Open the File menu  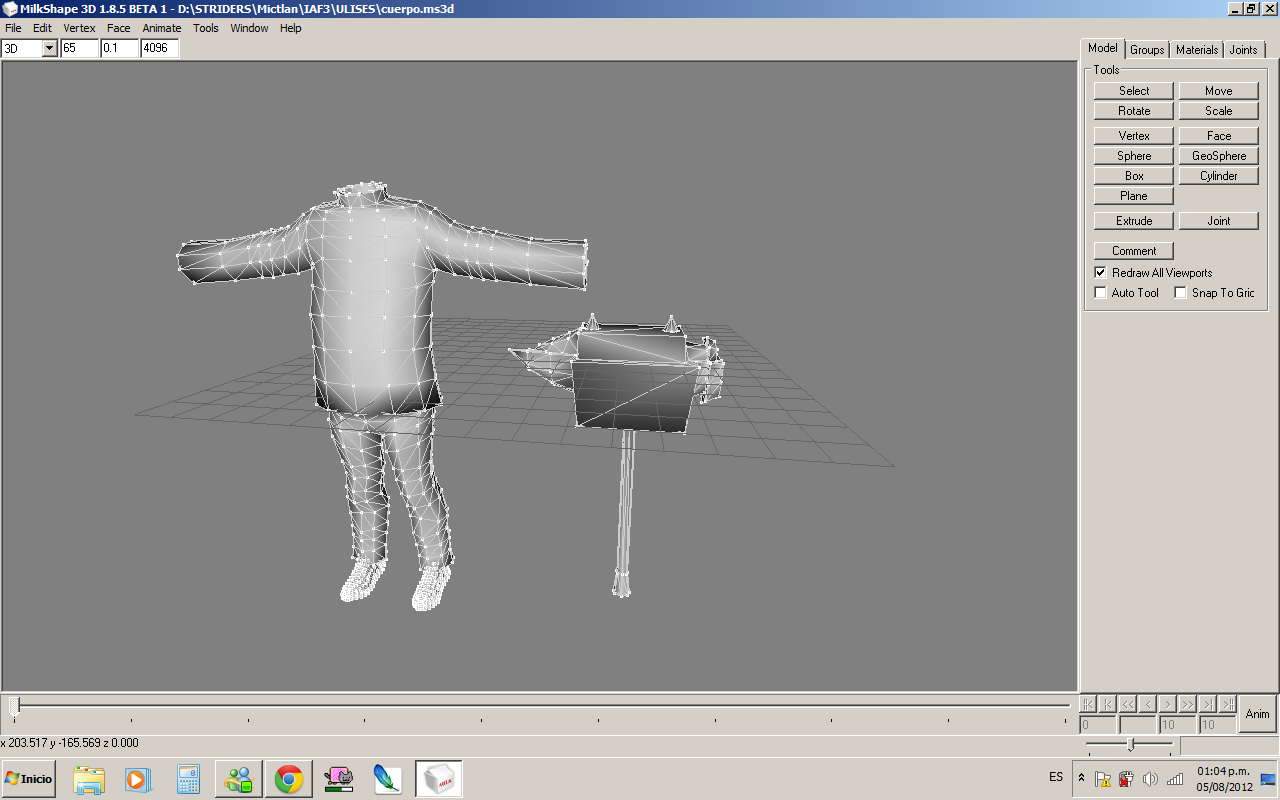click(13, 28)
